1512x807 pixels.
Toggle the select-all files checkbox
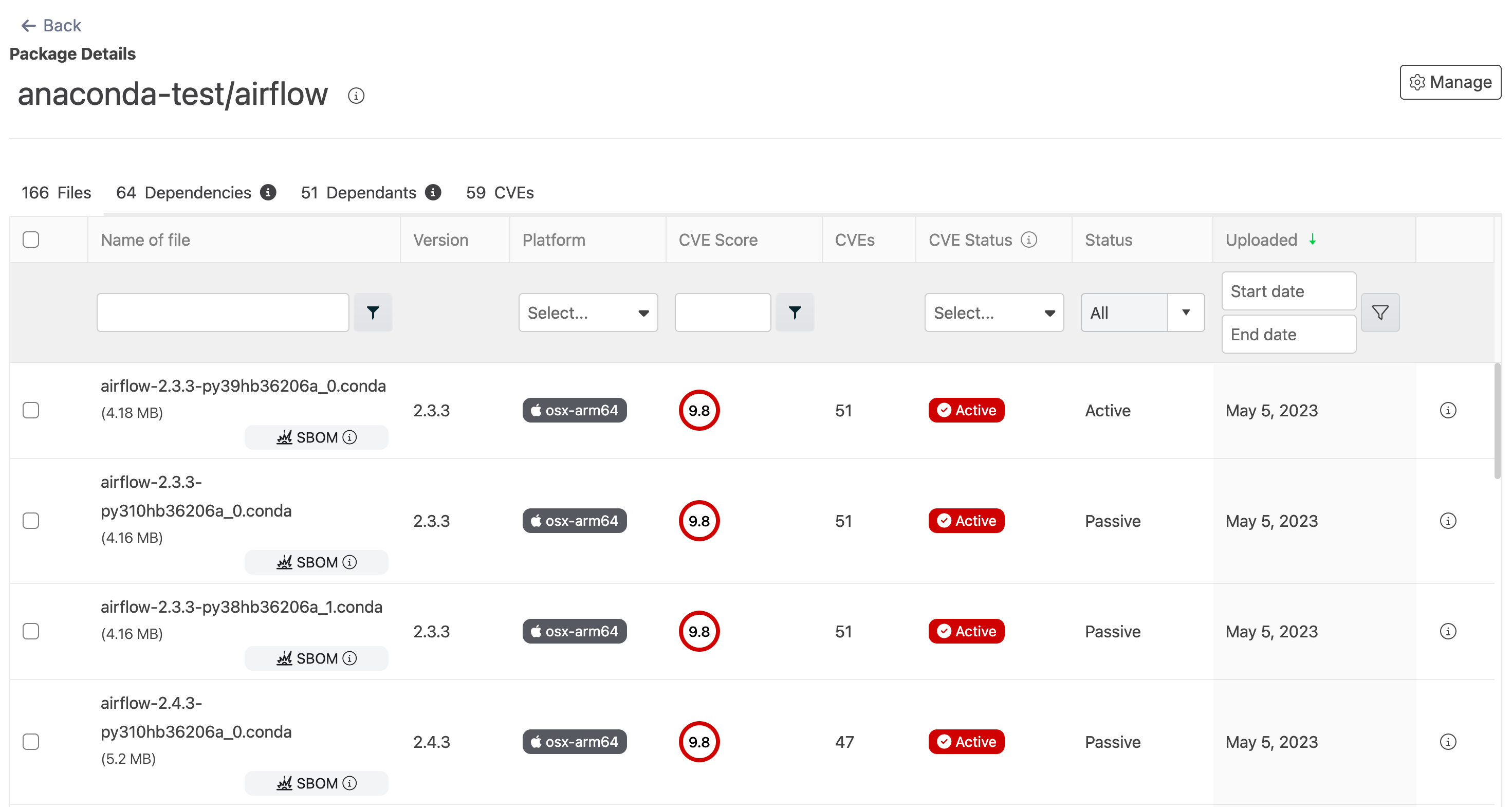tap(31, 240)
